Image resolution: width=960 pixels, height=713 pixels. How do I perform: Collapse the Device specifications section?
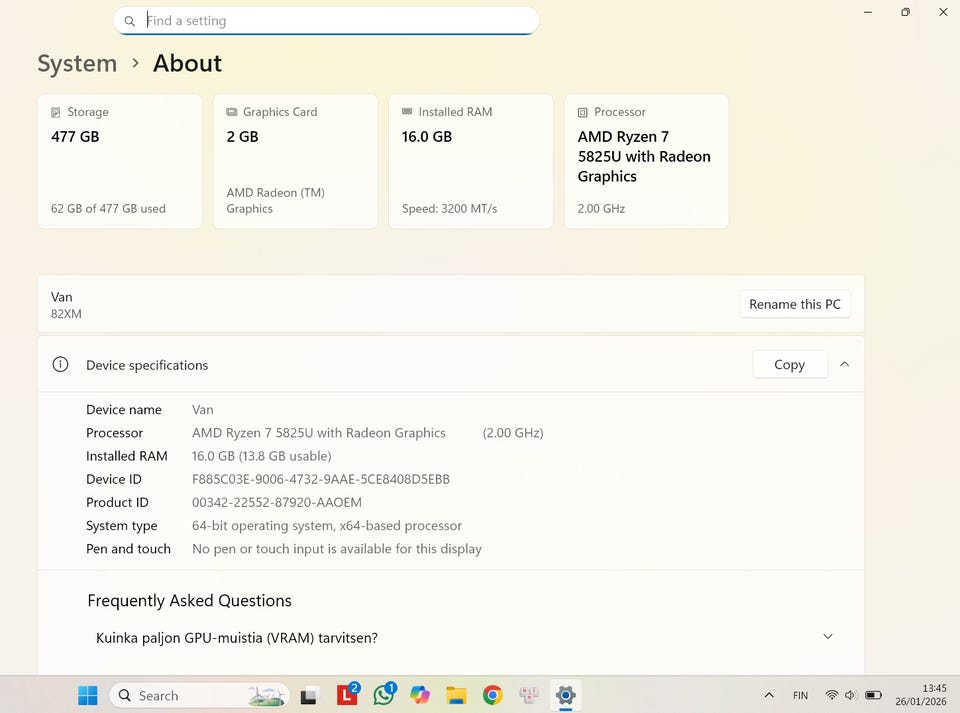pyautogui.click(x=844, y=364)
